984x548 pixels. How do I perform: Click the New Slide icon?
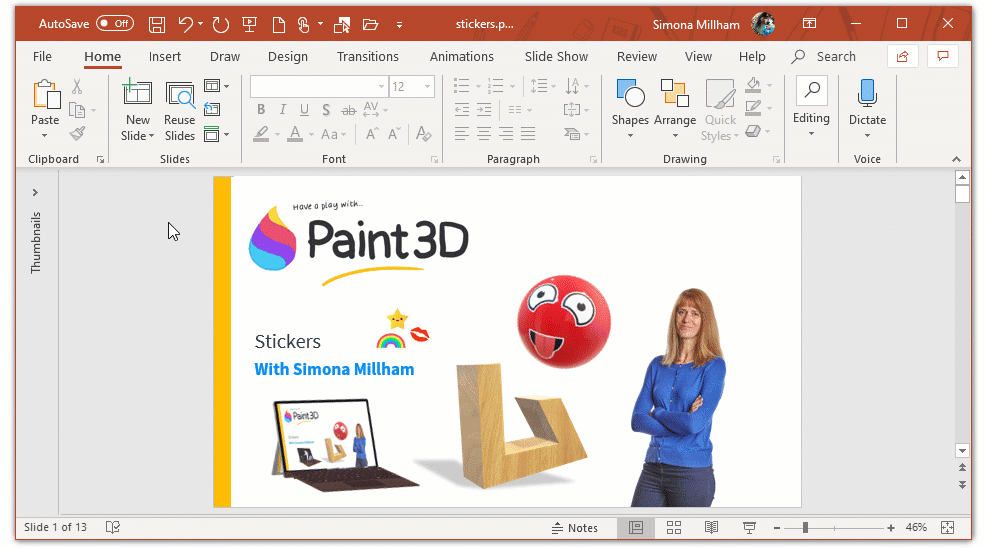coord(137,93)
